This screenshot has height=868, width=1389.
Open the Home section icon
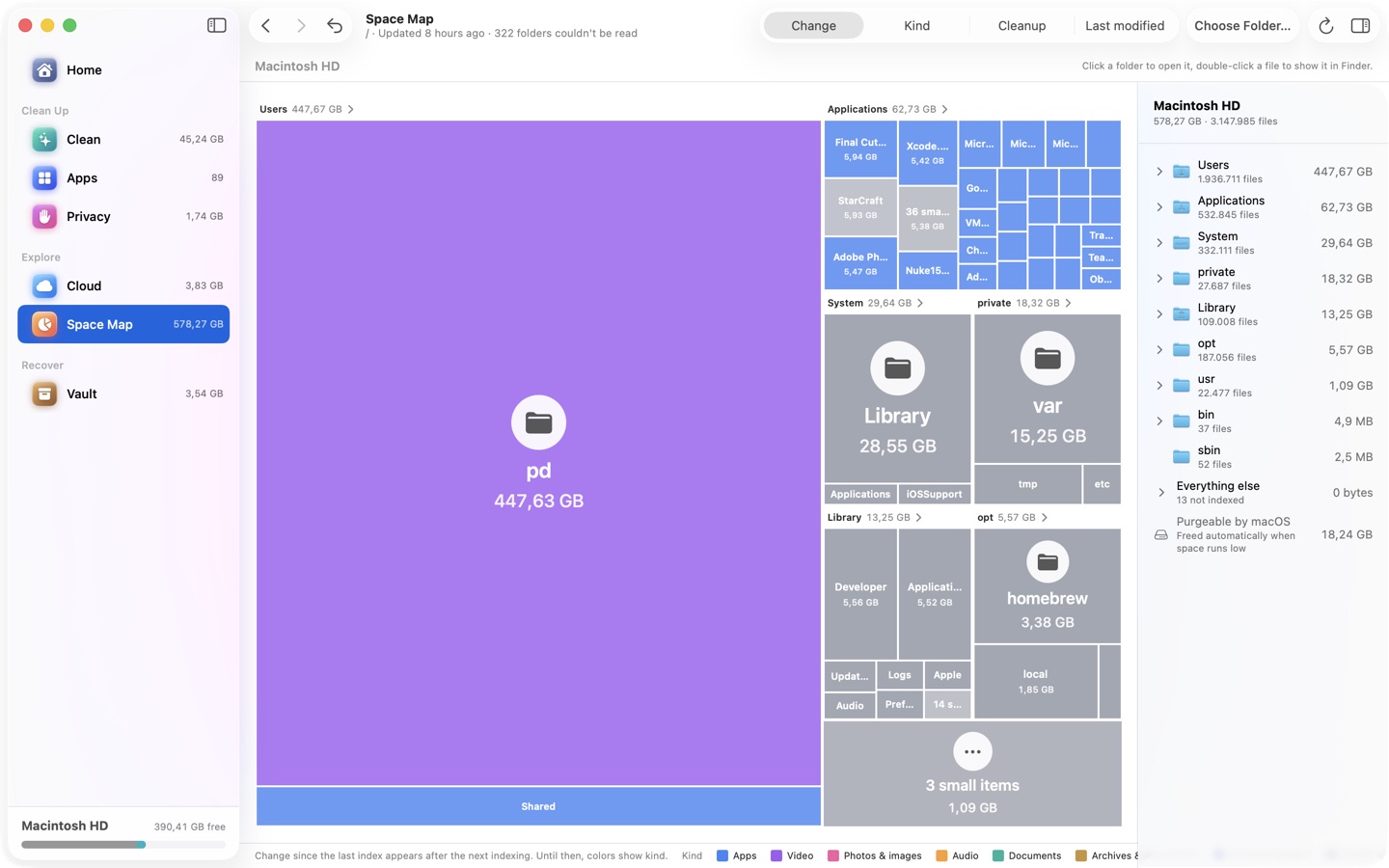coord(44,70)
